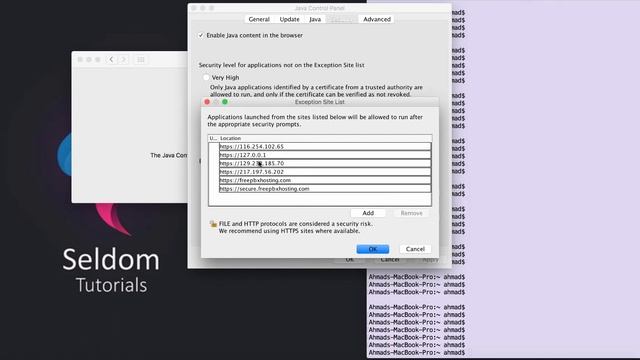This screenshot has height=360, width=640.
Task: Click Add in Exception Site List
Action: tap(368, 213)
